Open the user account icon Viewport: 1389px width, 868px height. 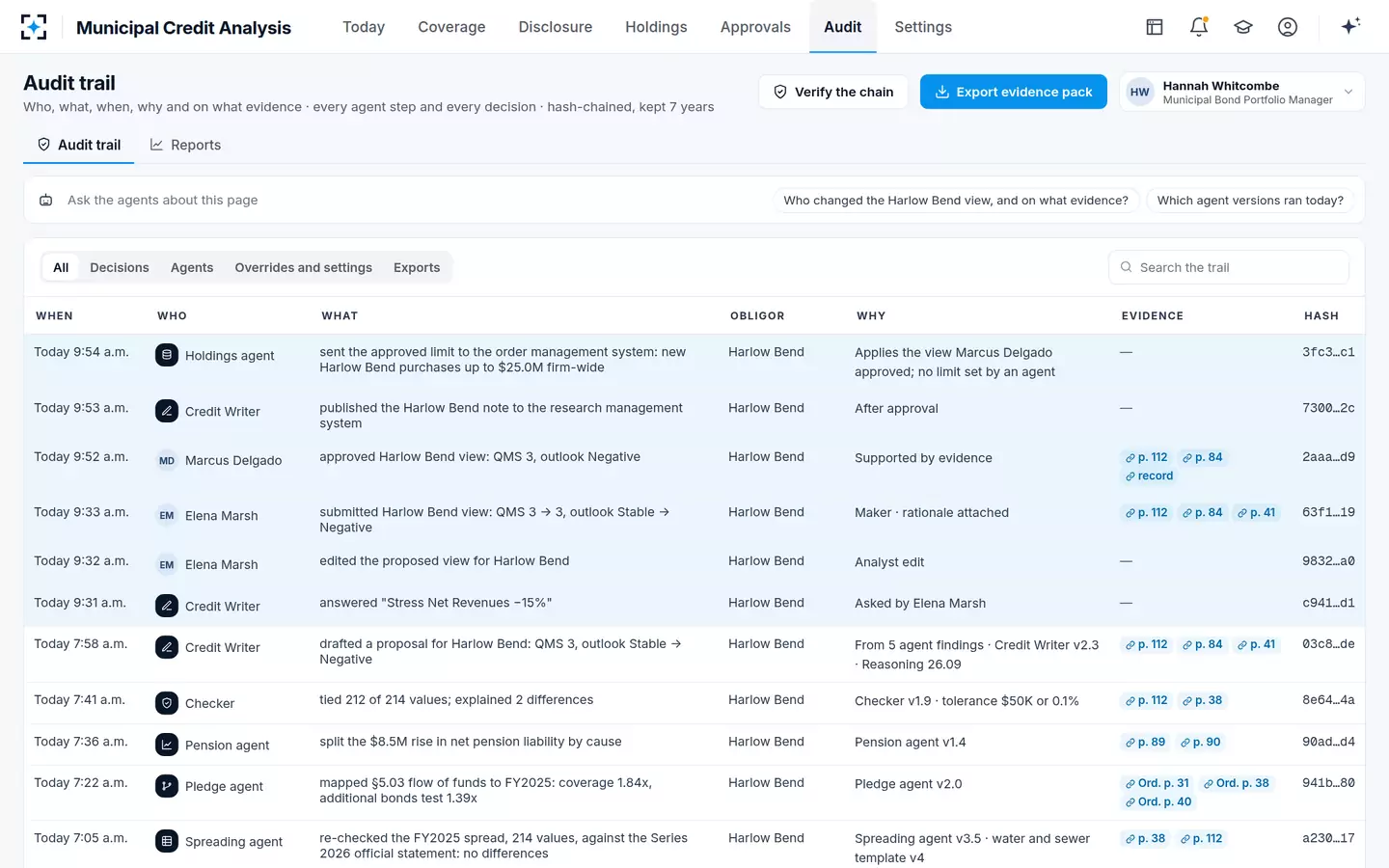click(1288, 27)
